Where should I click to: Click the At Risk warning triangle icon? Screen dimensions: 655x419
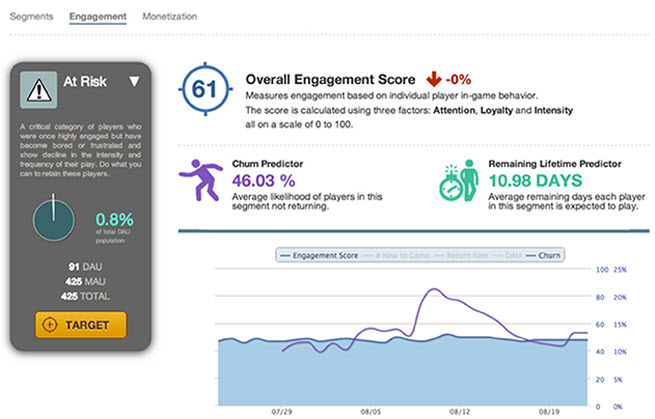coord(39,90)
